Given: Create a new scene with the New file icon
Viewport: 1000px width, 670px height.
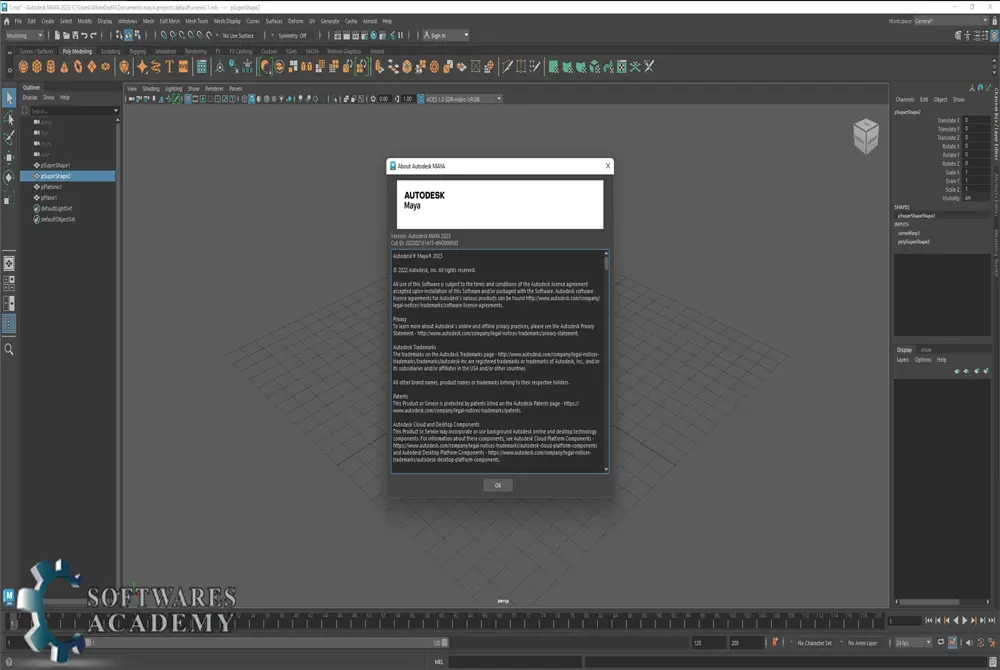Looking at the screenshot, I should pyautogui.click(x=57, y=35).
